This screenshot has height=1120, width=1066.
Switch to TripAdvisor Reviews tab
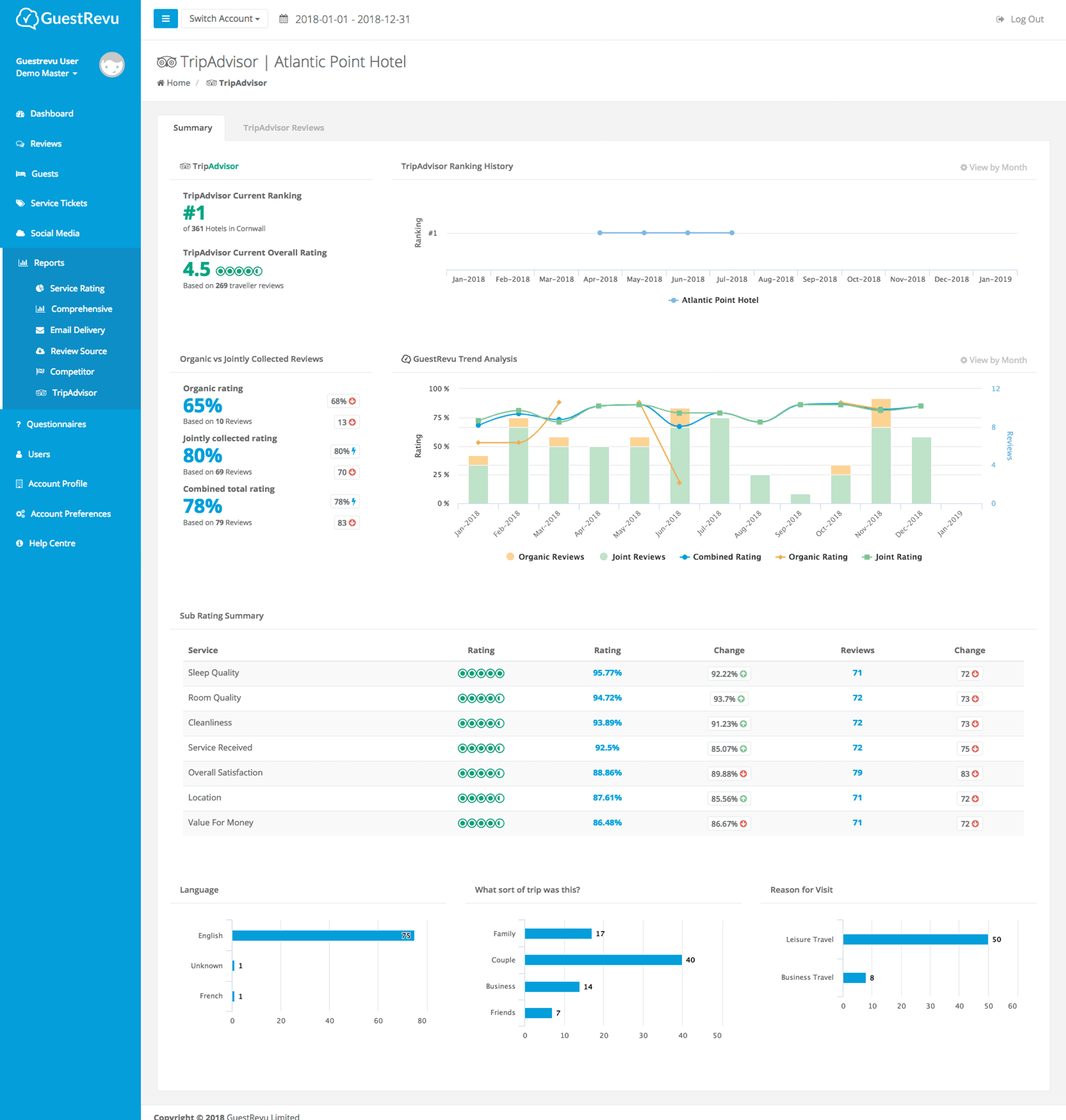pos(283,127)
